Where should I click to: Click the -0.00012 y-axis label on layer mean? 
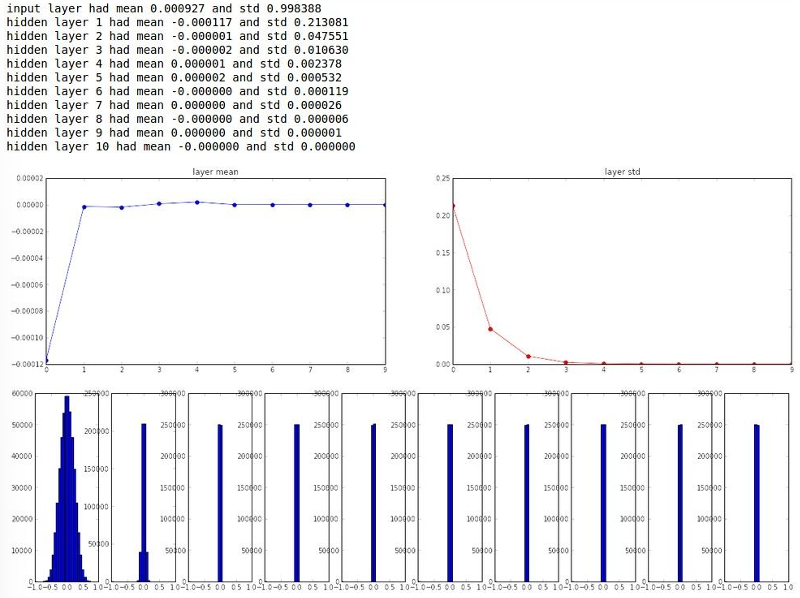pyautogui.click(x=27, y=364)
